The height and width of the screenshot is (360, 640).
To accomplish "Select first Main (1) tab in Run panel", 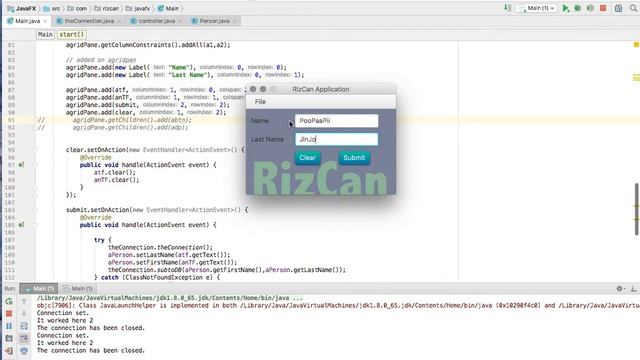I will pyautogui.click(x=39, y=289).
